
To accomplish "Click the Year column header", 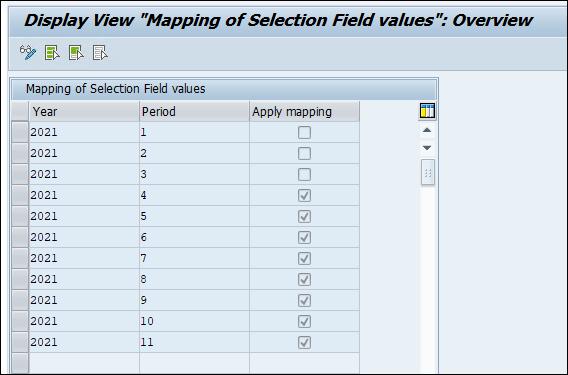I will point(84,111).
